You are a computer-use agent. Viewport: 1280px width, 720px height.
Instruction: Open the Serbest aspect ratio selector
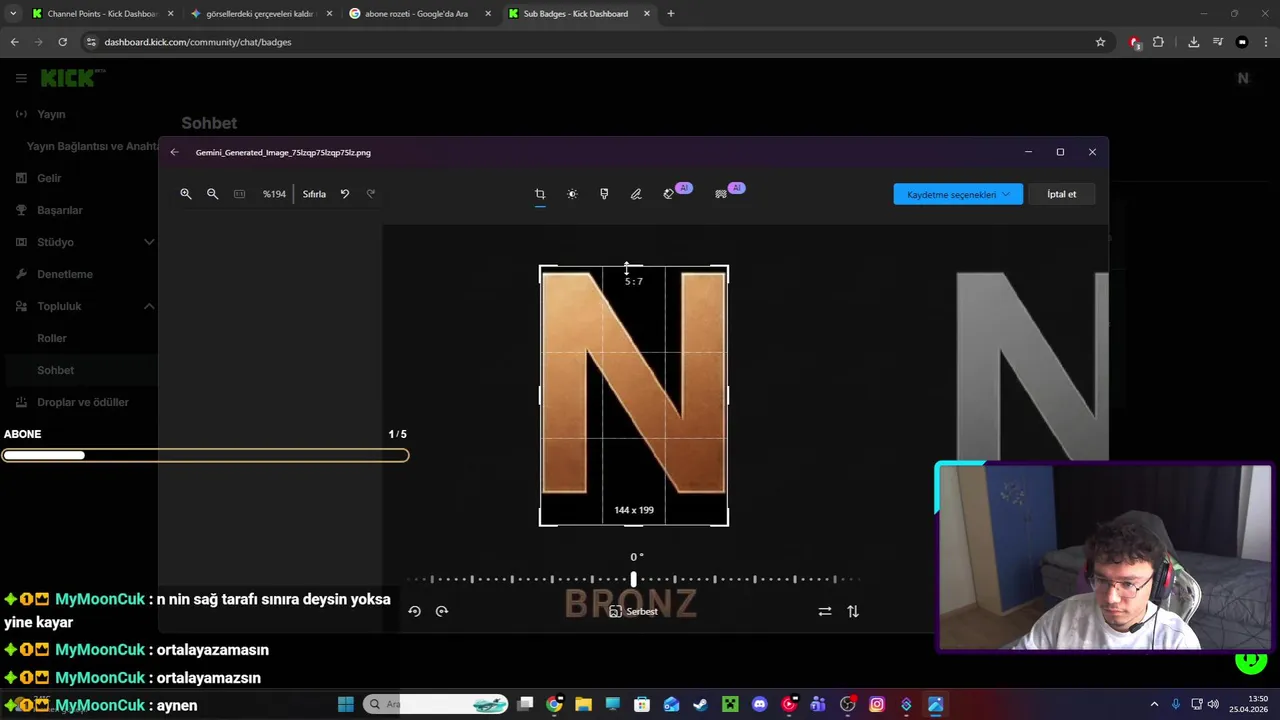click(634, 611)
